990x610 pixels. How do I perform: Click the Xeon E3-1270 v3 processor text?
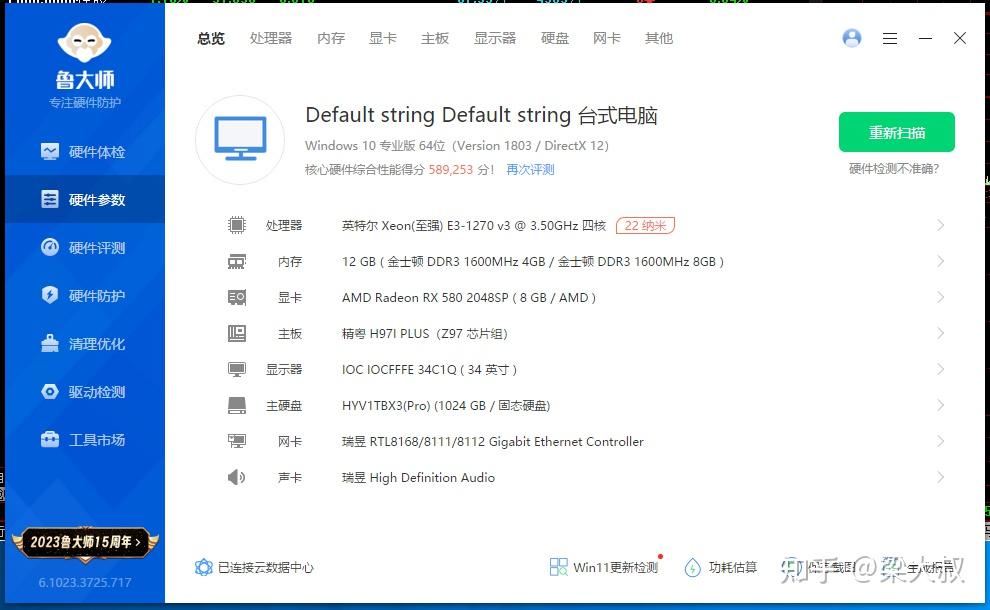pyautogui.click(x=474, y=225)
